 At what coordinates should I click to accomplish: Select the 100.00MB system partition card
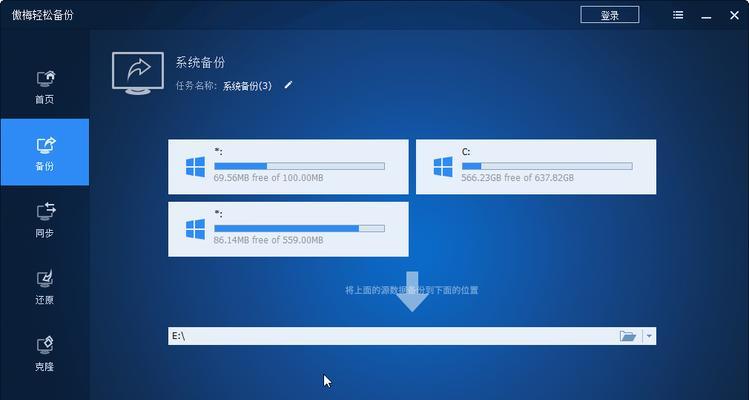click(x=288, y=167)
